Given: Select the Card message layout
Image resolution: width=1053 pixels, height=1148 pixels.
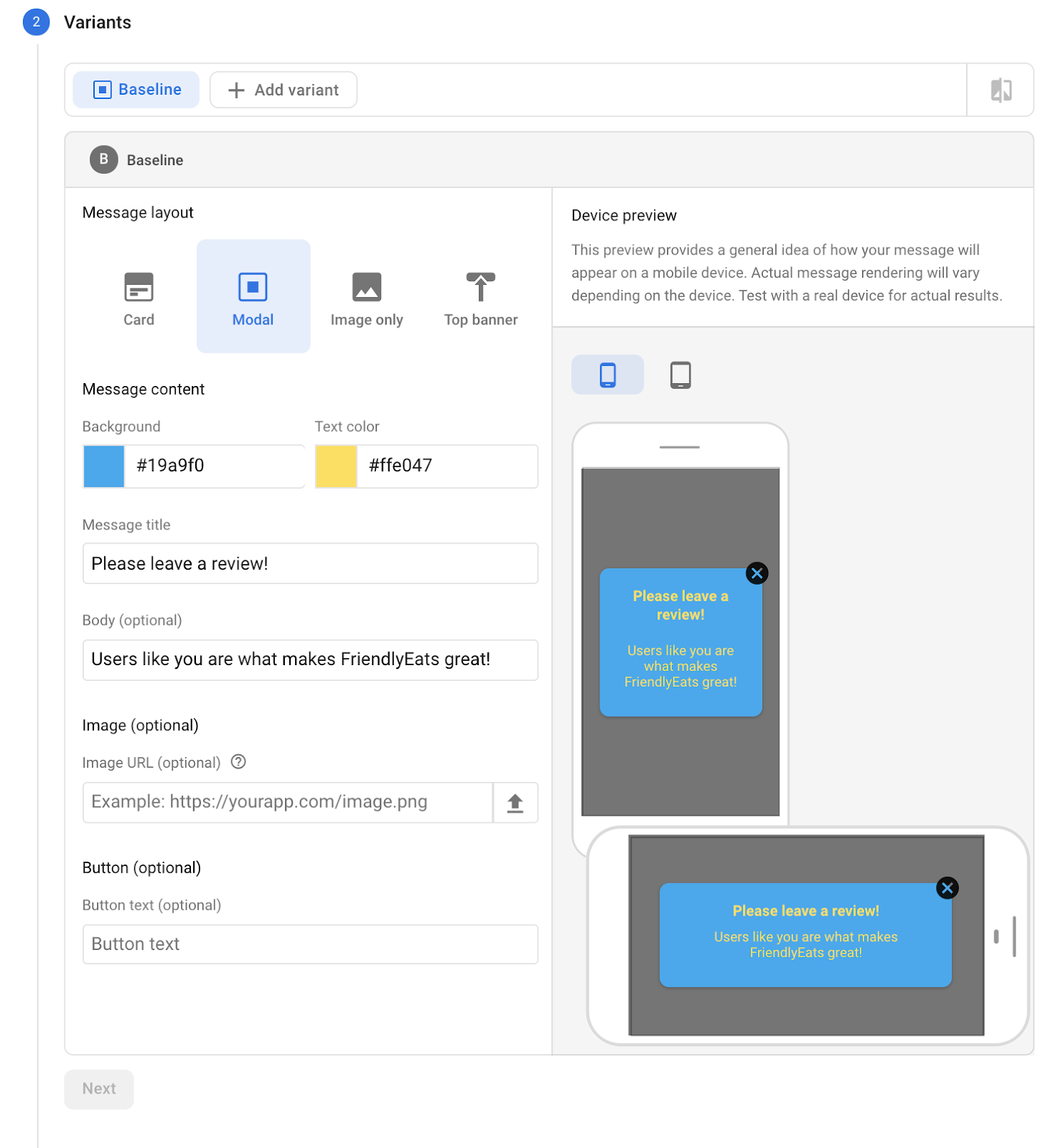Looking at the screenshot, I should coord(139,297).
